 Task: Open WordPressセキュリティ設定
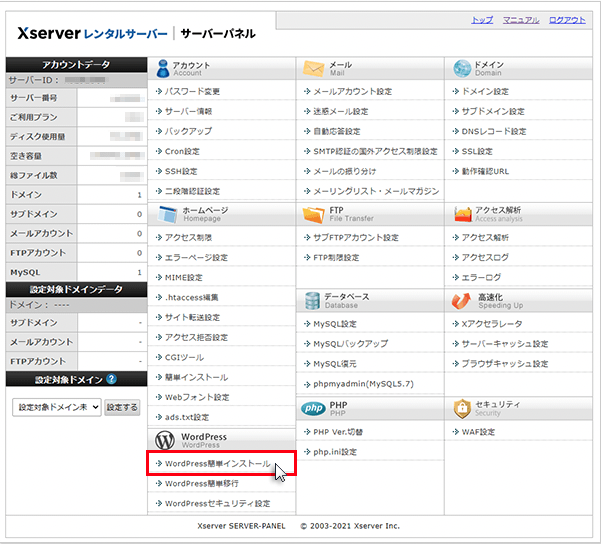217,503
